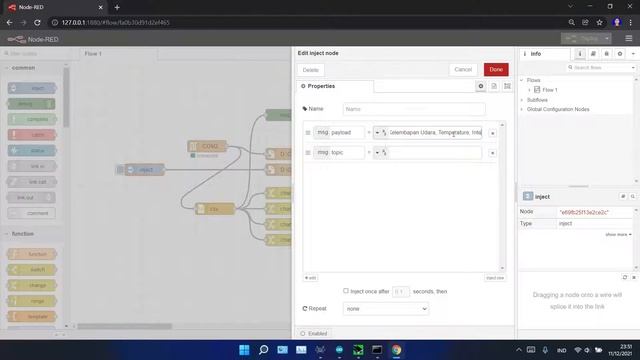This screenshot has height=360, width=640.
Task: Click the add property button
Action: coord(310,278)
